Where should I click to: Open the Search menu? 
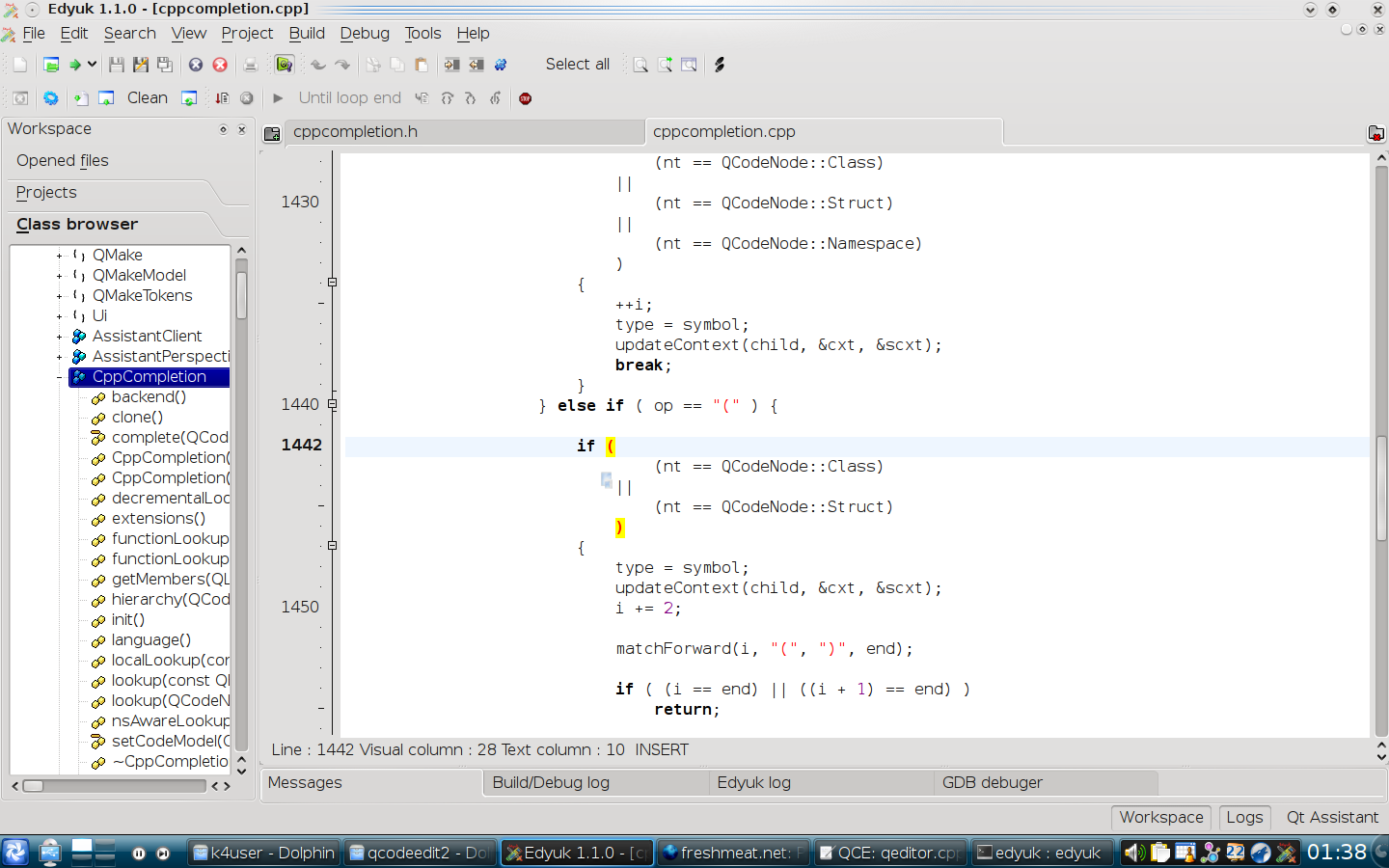[x=130, y=33]
